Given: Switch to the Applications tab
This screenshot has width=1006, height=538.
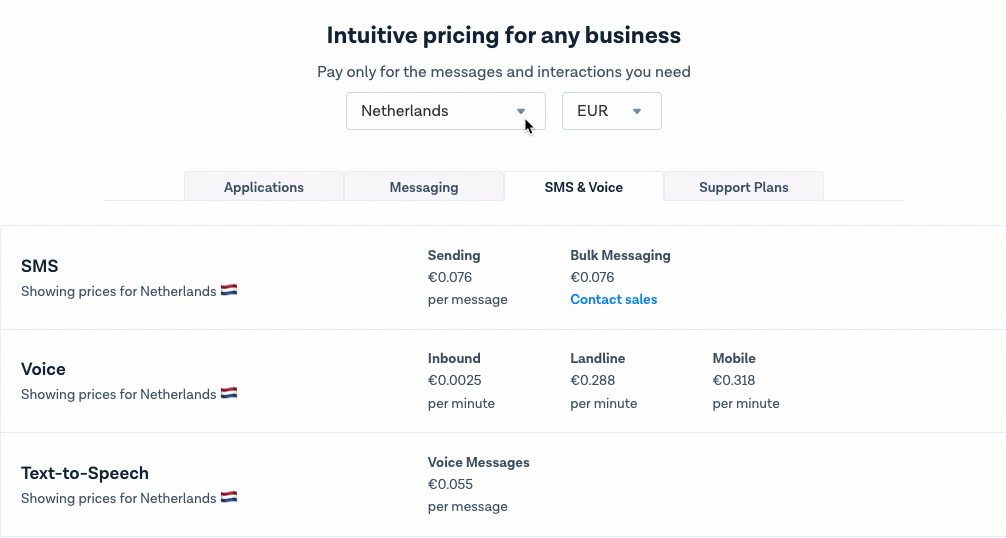Looking at the screenshot, I should click(x=264, y=187).
